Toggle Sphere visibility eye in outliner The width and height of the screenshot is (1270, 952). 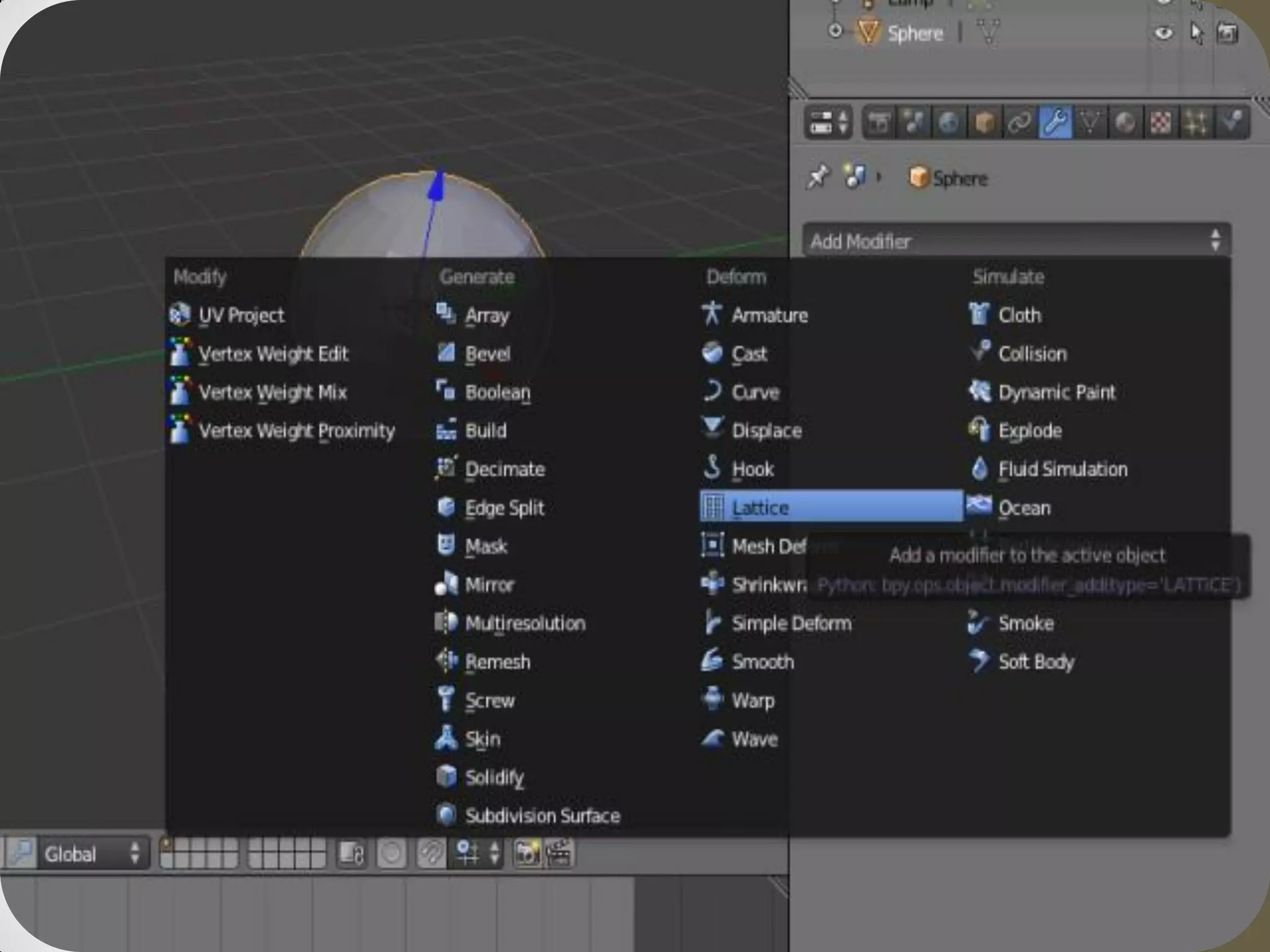[x=1163, y=32]
